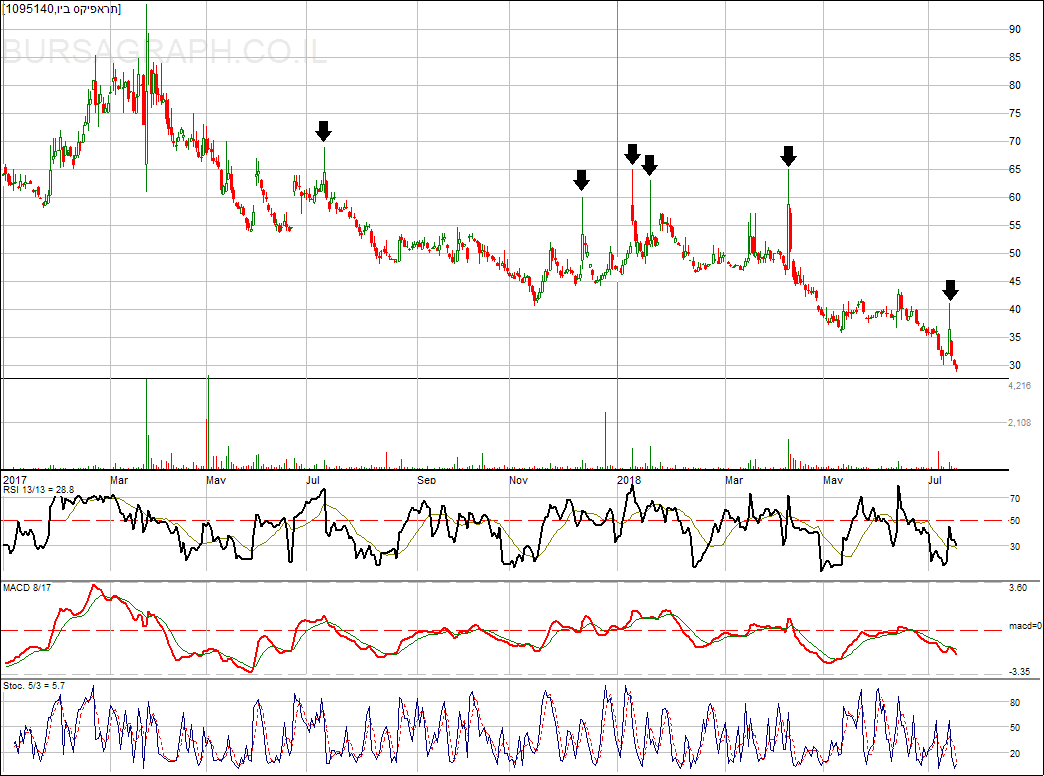Screen dimensions: 1044x776
Task: Click the Mar label right after 2018
Action: (x=734, y=480)
